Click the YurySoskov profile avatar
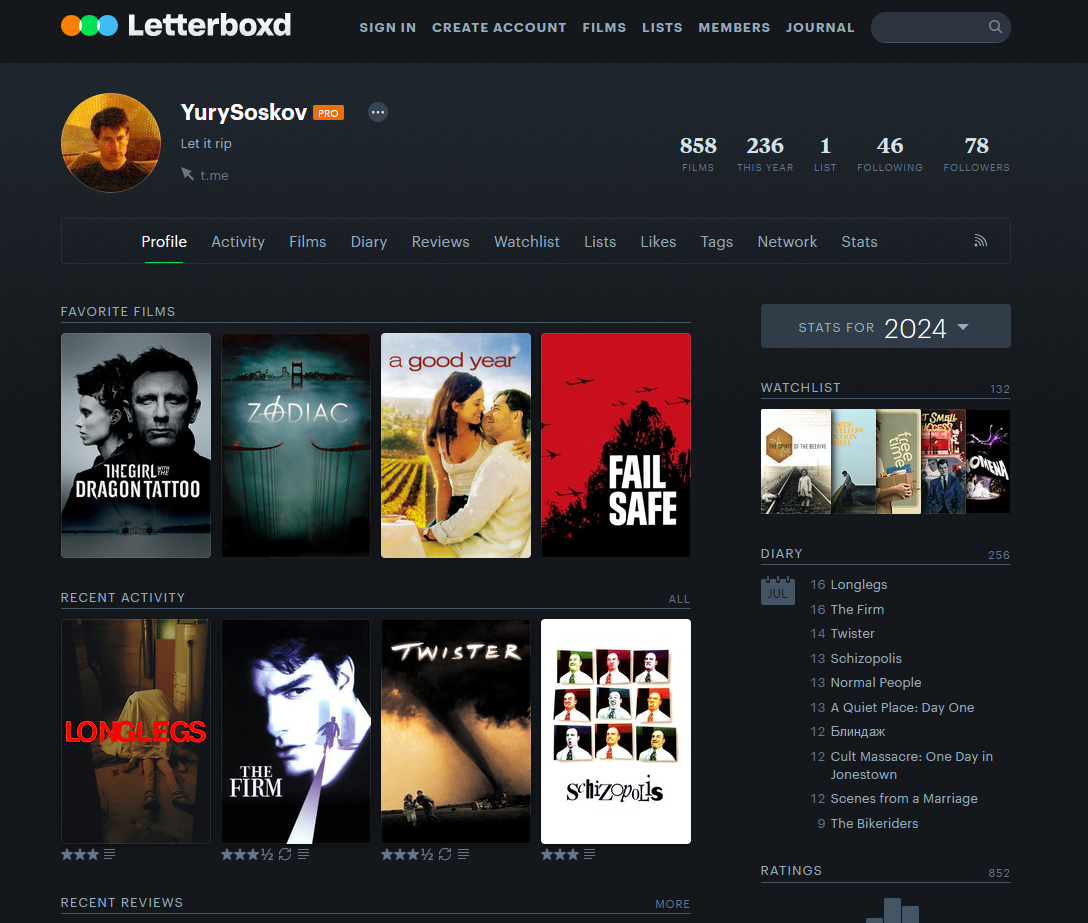This screenshot has height=923, width=1088. click(111, 143)
